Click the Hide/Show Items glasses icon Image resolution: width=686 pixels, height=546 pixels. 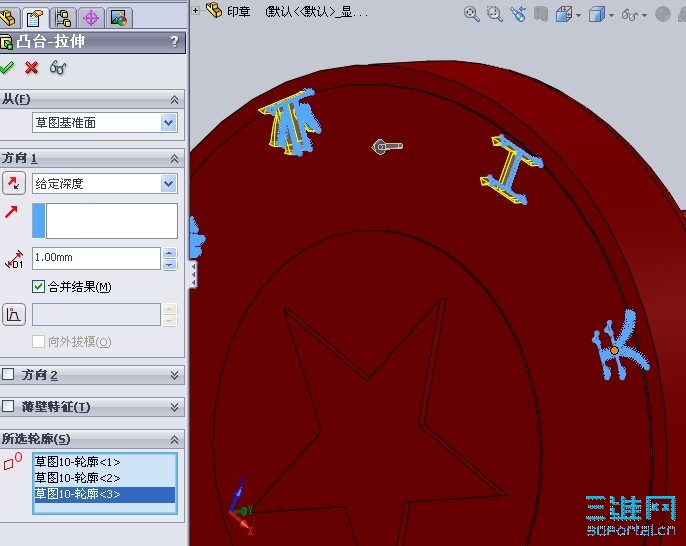[630, 15]
